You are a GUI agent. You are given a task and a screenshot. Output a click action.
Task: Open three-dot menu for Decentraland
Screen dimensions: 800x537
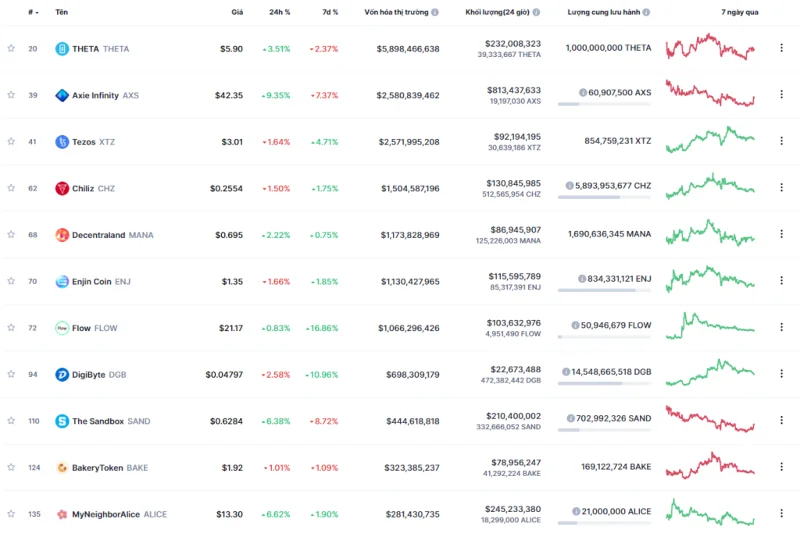tap(781, 234)
